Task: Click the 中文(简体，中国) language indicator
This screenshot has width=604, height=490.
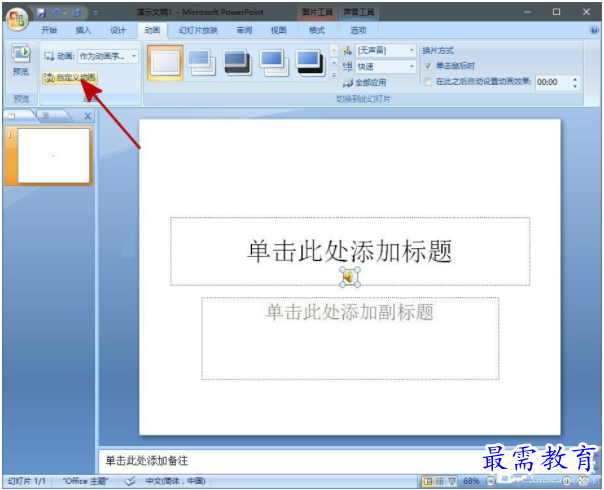Action: pos(175,481)
